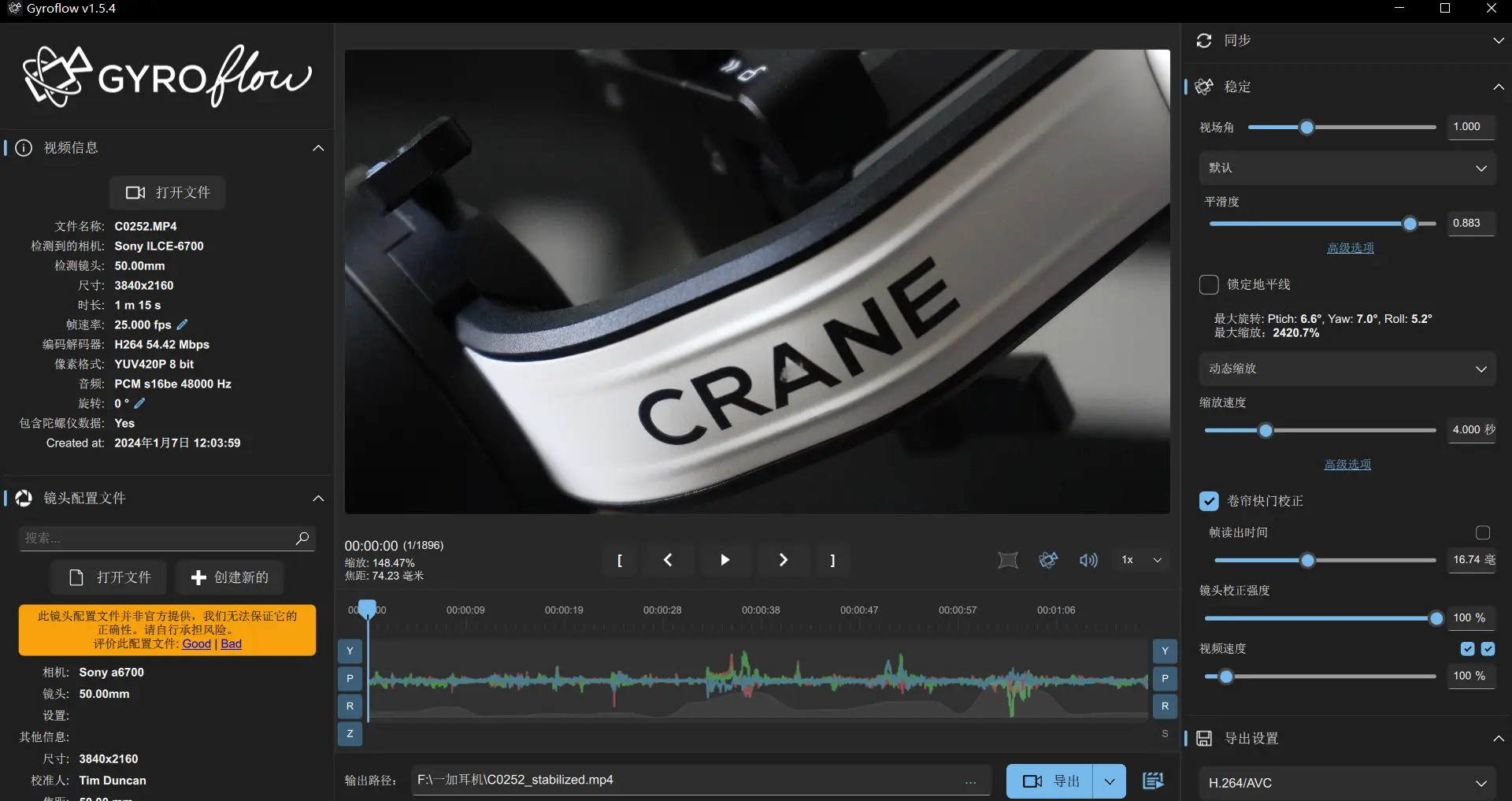Toggle the first 视频速度 checkbox
The width and height of the screenshot is (1512, 801).
(1468, 649)
